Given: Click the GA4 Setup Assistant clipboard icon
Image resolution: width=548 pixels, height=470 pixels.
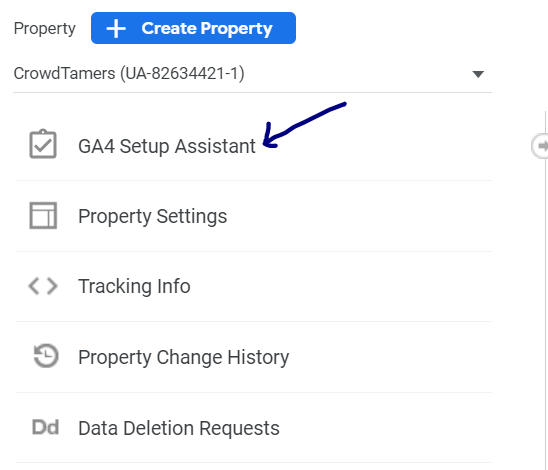Looking at the screenshot, I should [43, 144].
